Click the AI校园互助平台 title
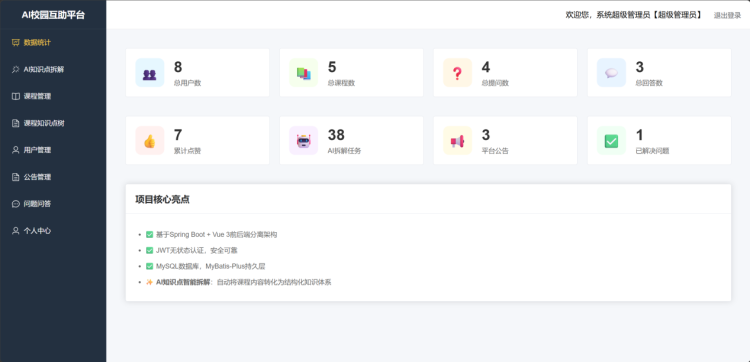Screen dimensions: 750x362 [53, 15]
